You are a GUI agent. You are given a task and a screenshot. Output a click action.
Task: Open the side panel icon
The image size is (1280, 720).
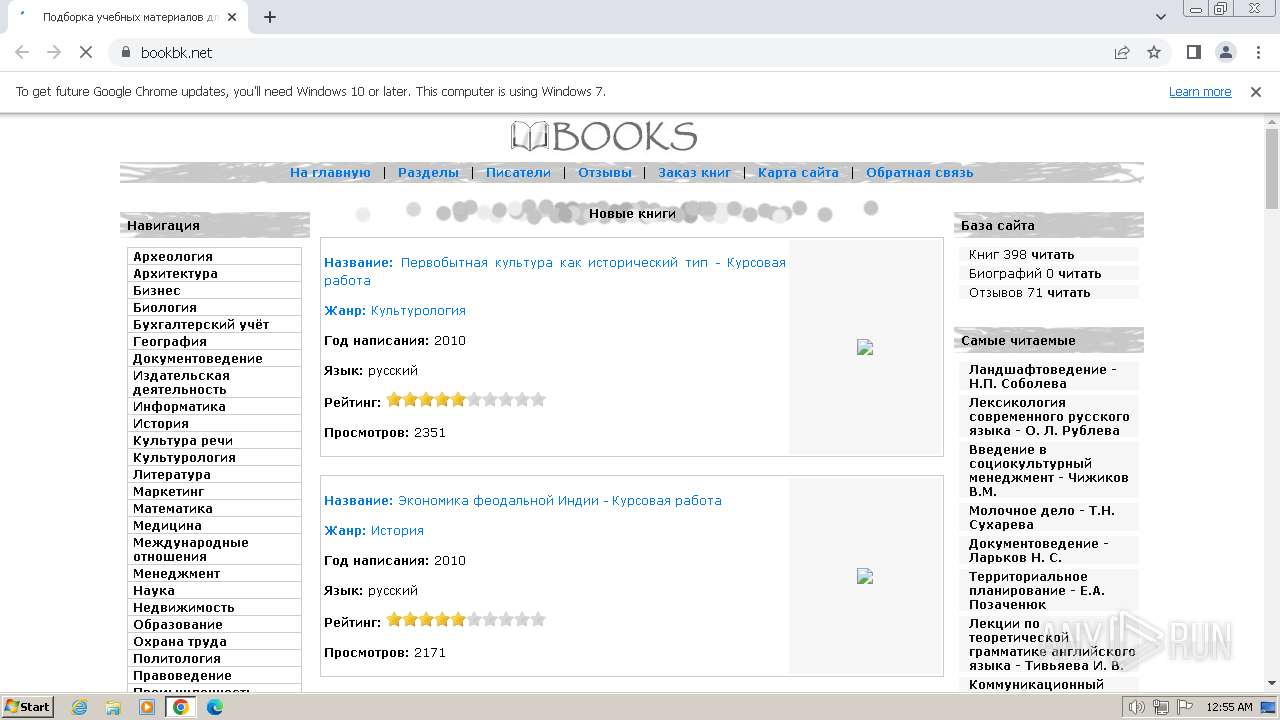point(1193,52)
